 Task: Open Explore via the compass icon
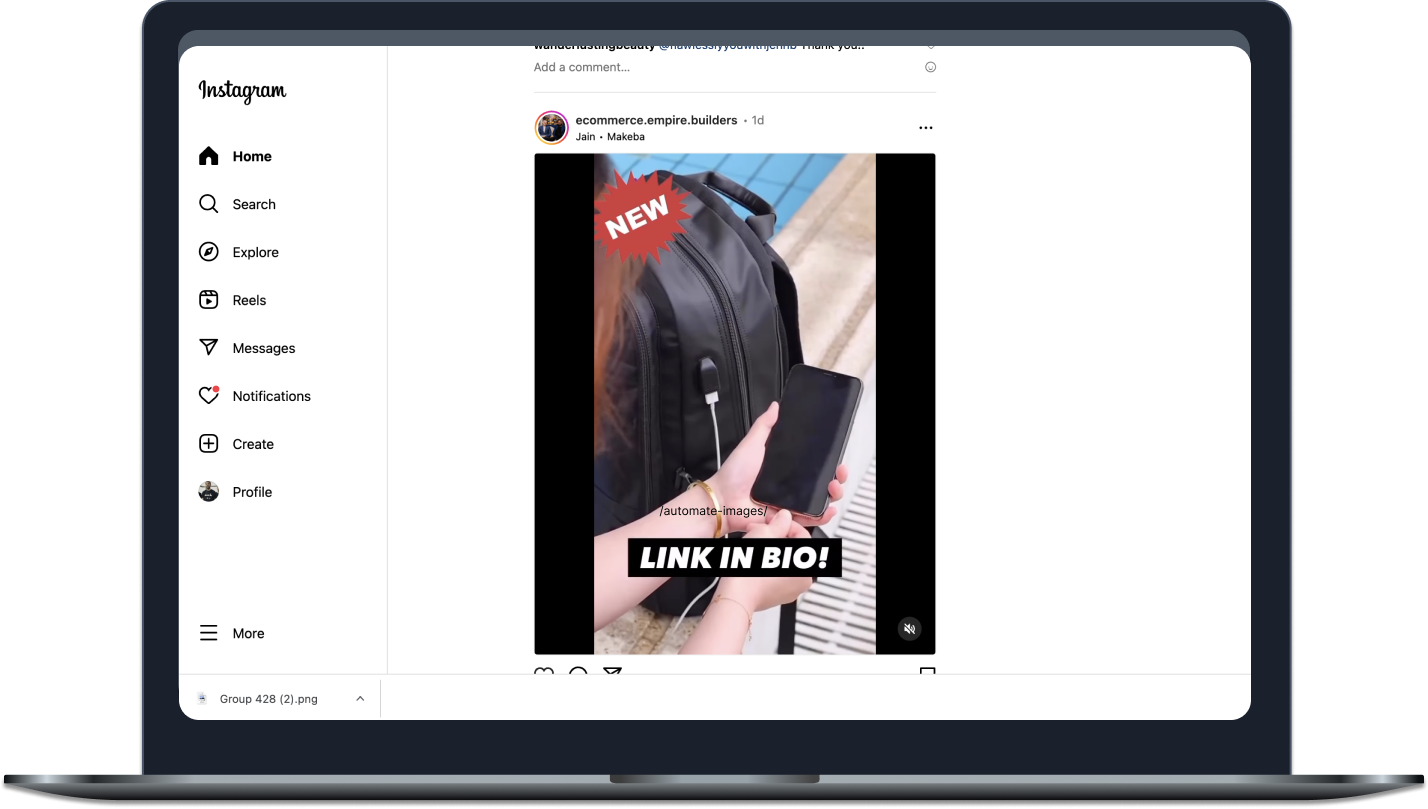tap(208, 252)
